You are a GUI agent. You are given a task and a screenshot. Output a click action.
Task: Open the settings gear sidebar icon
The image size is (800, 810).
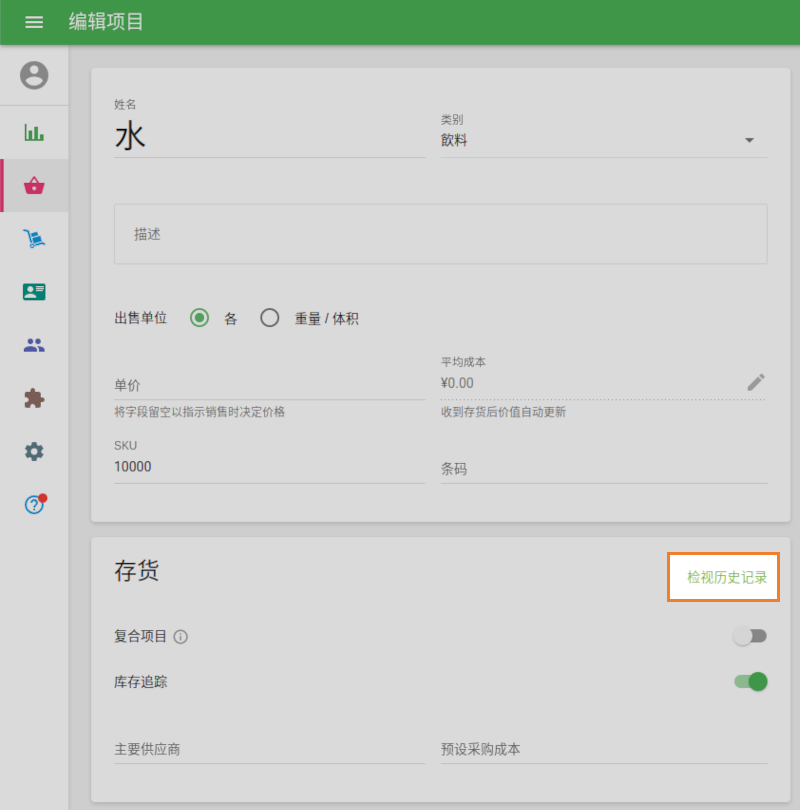34,451
